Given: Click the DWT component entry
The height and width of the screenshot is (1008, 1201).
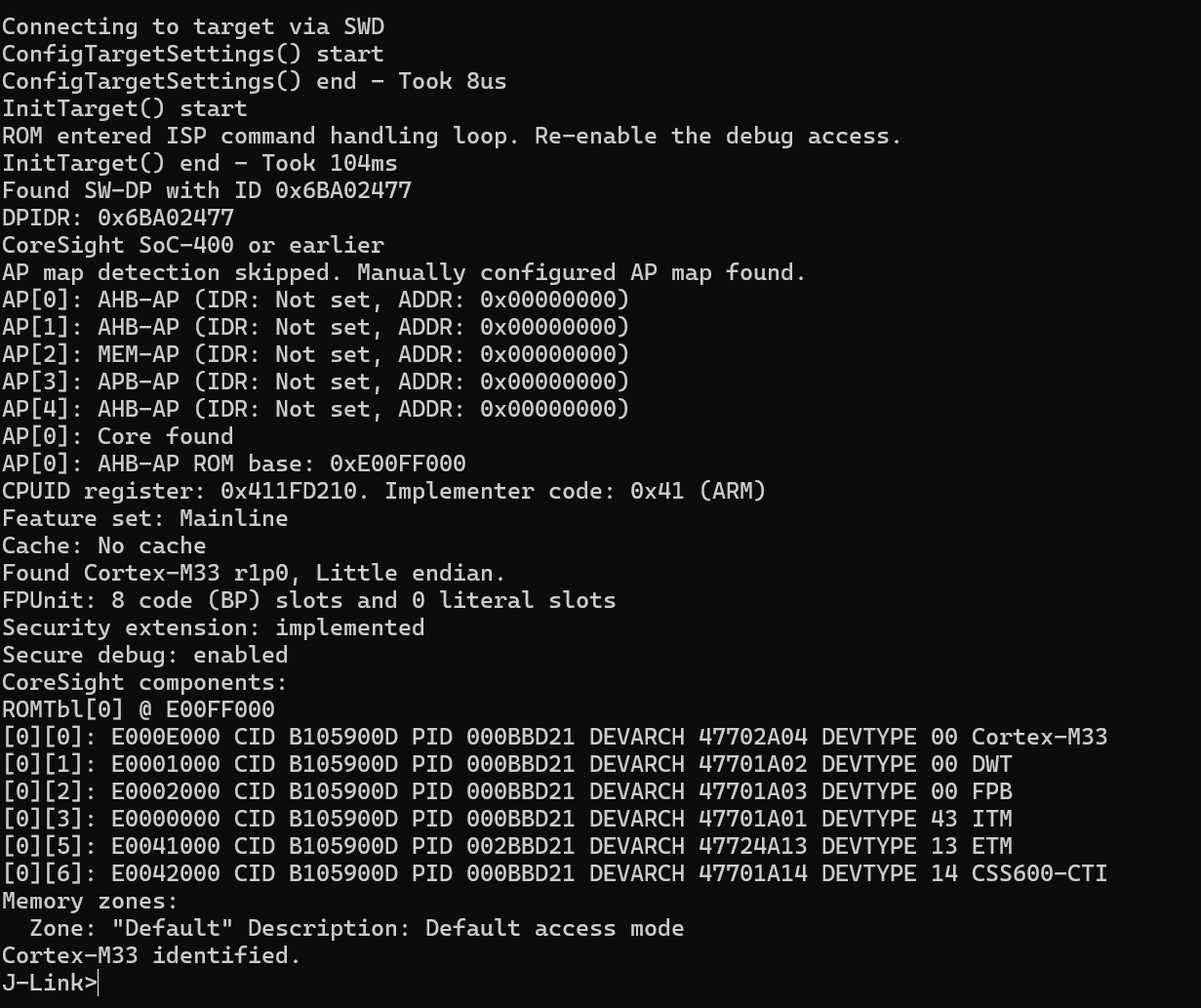Looking at the screenshot, I should pyautogui.click(x=507, y=764).
